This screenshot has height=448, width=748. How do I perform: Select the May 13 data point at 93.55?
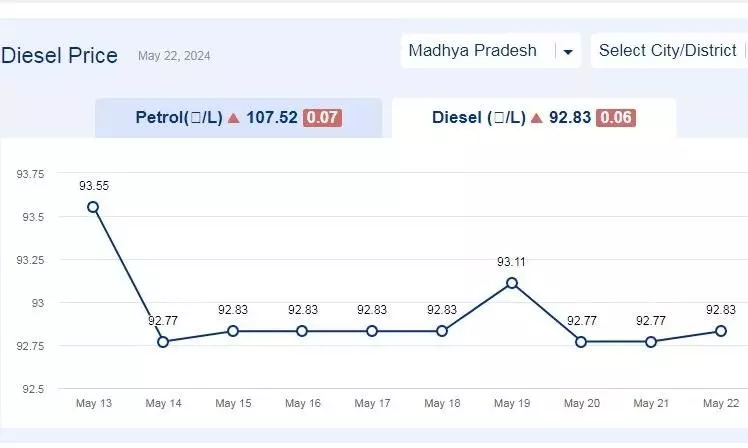93,207
